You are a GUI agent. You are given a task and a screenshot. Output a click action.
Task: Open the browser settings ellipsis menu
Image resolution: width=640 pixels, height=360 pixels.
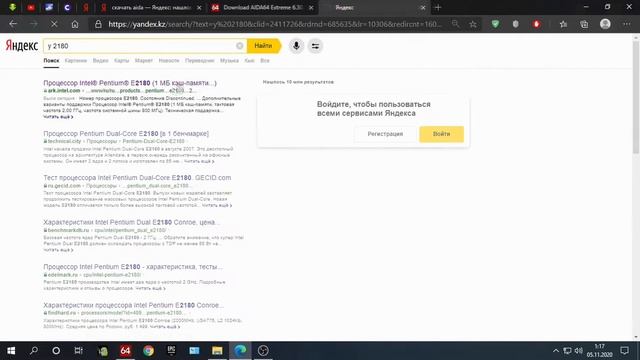(627, 24)
